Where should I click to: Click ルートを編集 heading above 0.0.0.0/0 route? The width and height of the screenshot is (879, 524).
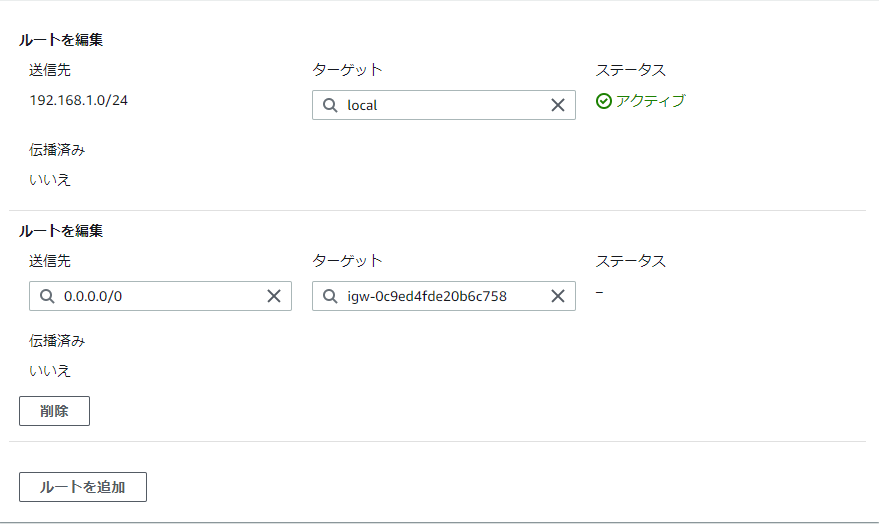61,230
